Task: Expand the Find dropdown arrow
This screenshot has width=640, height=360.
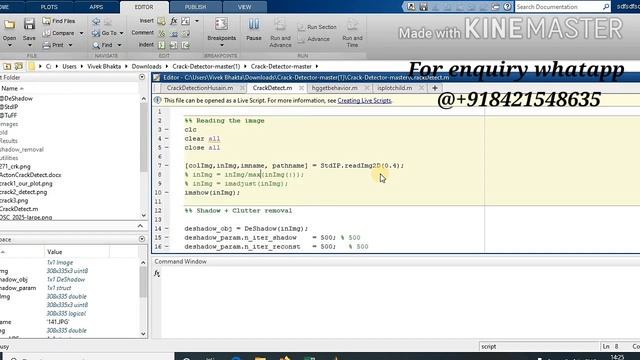Action: 119,45
